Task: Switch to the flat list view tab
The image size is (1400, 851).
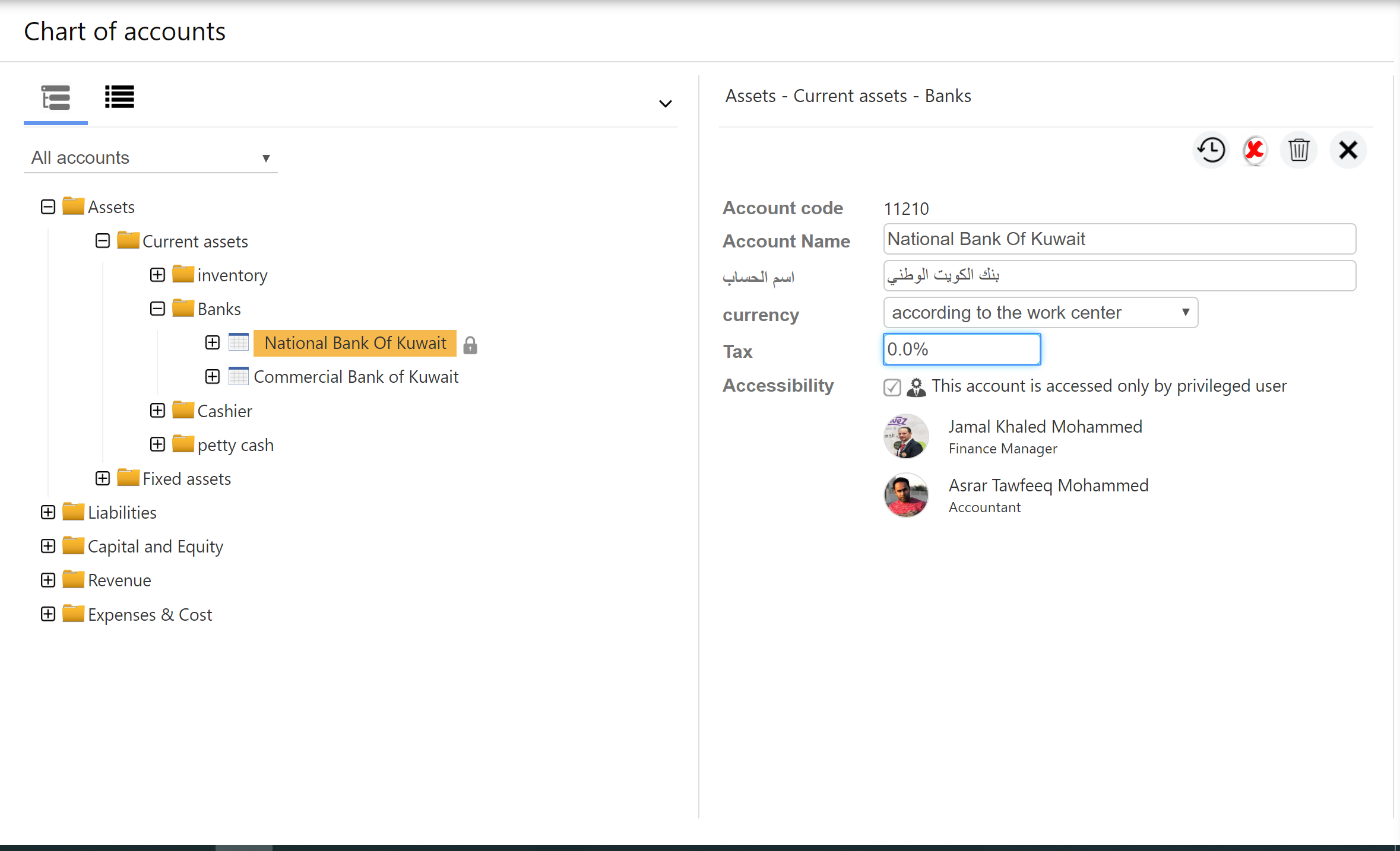Action: tap(119, 97)
